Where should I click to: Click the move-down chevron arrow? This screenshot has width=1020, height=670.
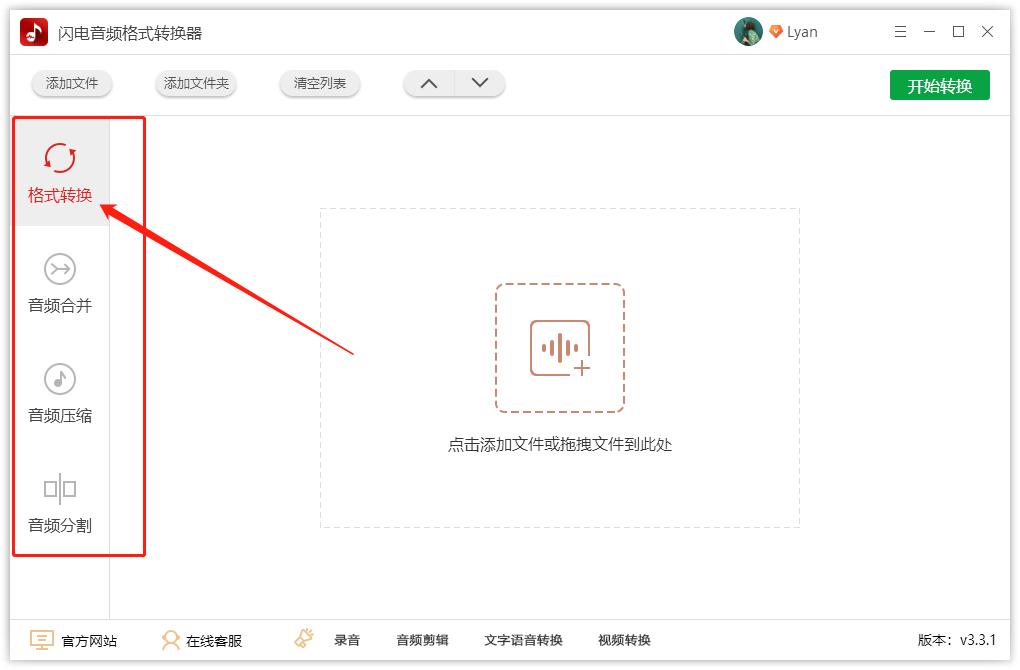click(478, 84)
